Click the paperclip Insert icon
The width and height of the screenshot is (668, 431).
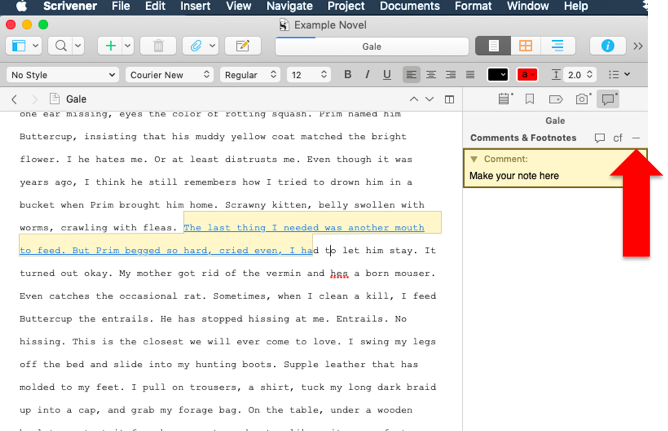[x=196, y=46]
